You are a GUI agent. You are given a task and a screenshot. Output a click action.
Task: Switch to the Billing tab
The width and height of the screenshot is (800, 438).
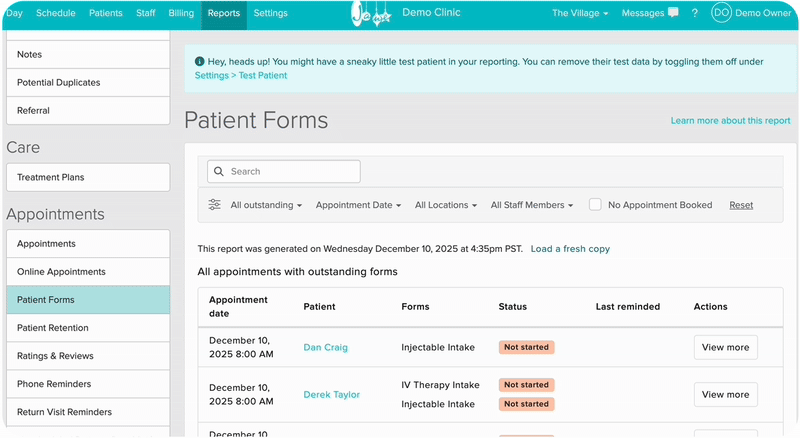pos(181,13)
